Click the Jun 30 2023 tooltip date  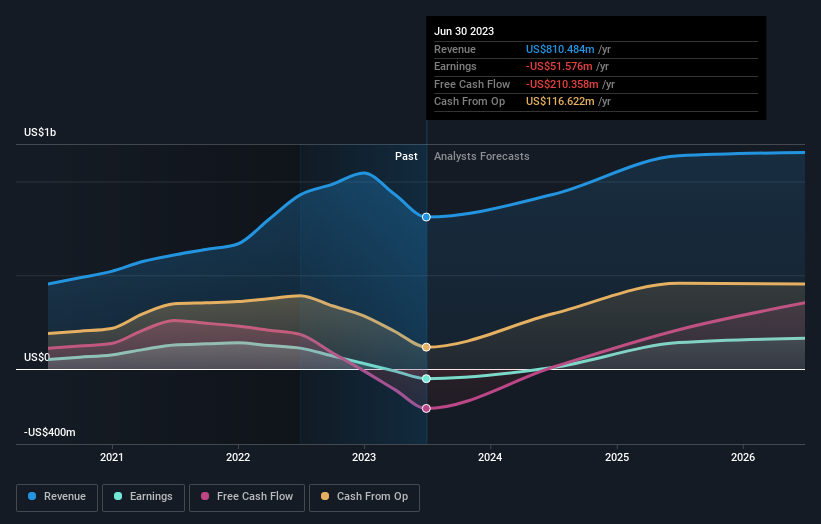coord(464,31)
